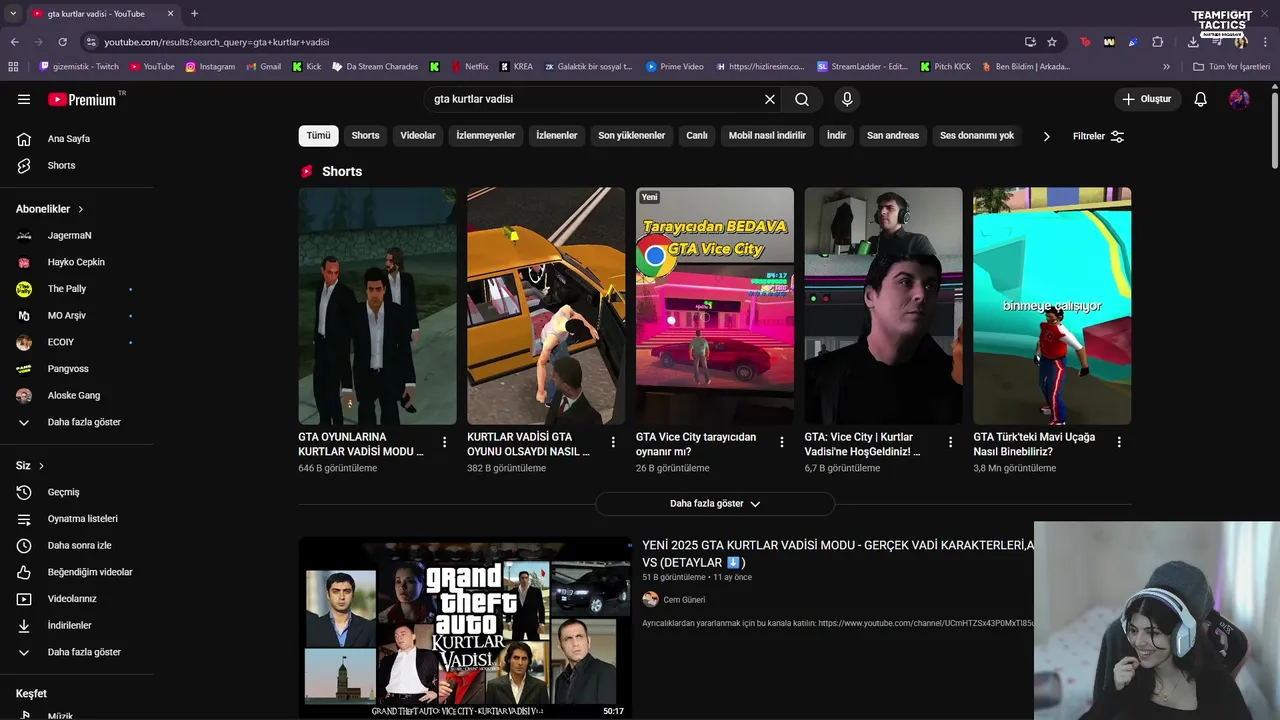
Task: Open options for GTA OYUNLARINA short
Action: point(445,442)
